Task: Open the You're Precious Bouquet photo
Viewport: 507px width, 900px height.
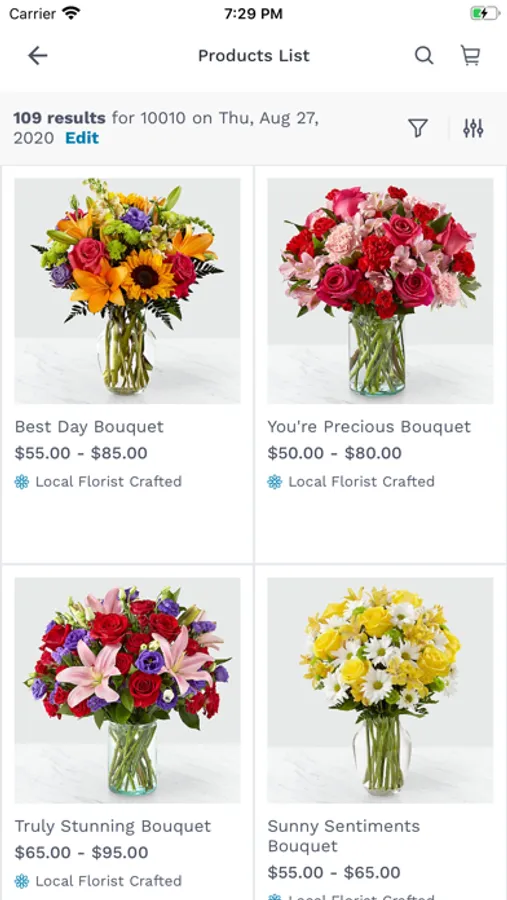Action: pos(380,291)
